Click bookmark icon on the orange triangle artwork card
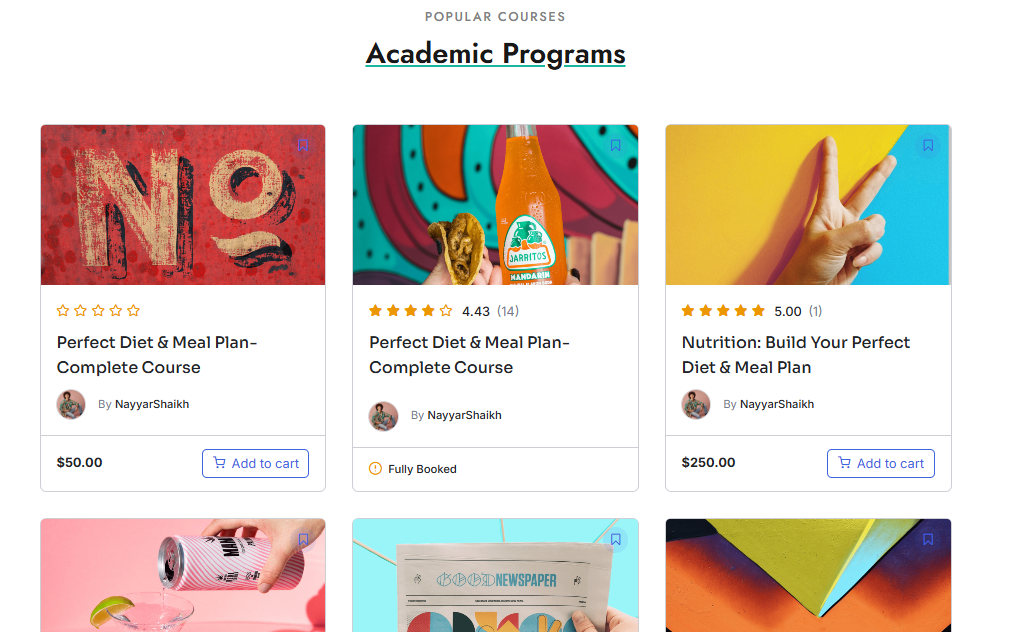1021x632 pixels. 928,539
